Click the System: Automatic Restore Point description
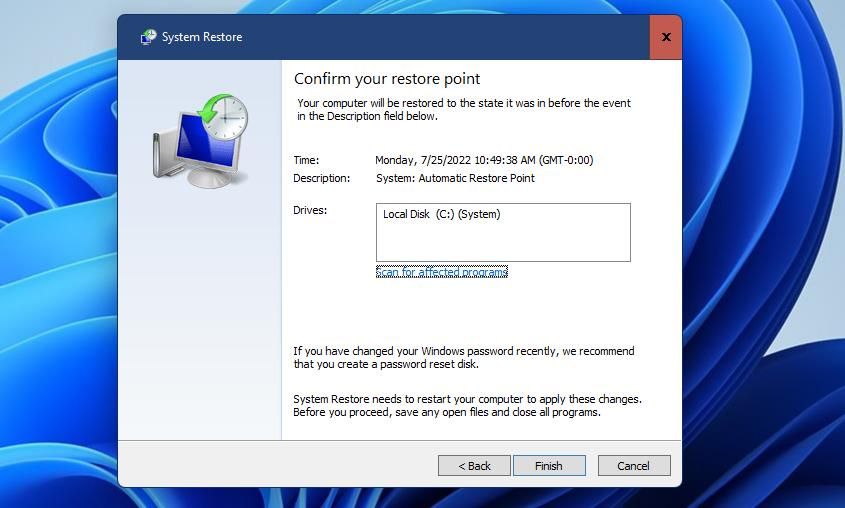Image resolution: width=845 pixels, height=508 pixels. [455, 178]
